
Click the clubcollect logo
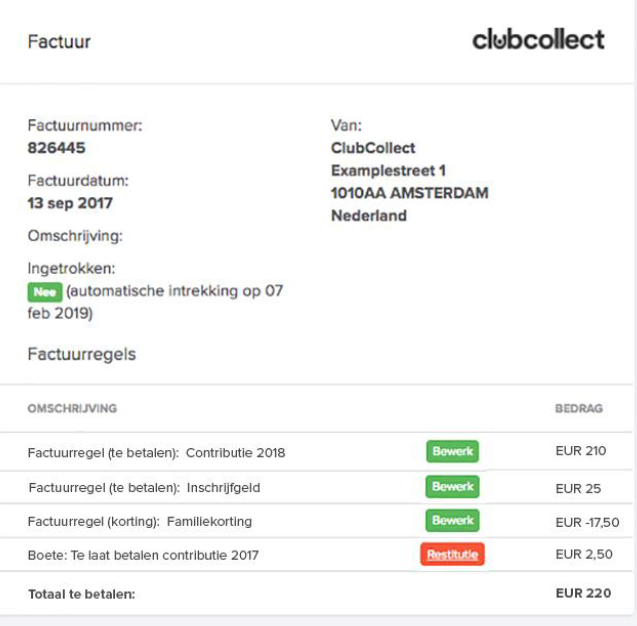coord(538,39)
